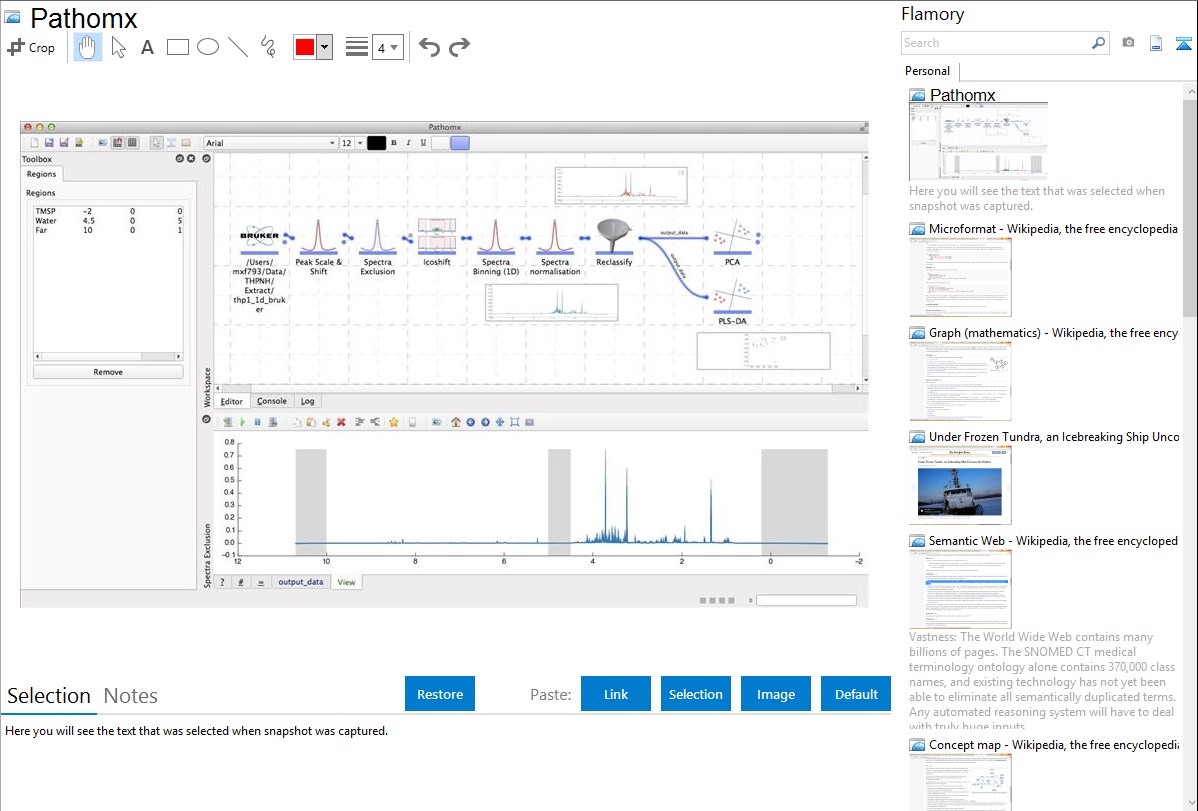The width and height of the screenshot is (1198, 811).
Task: Click the red color swatch
Action: coord(305,47)
